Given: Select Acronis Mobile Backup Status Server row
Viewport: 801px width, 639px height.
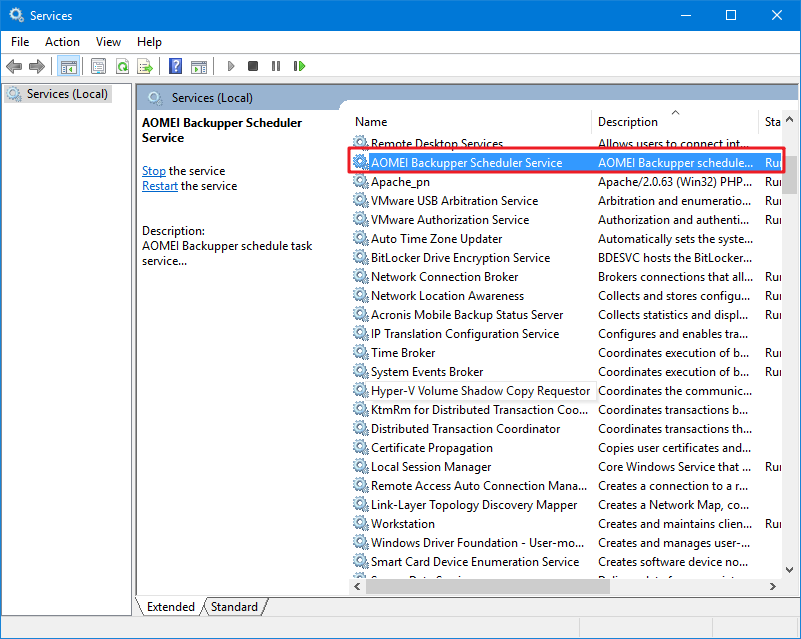Looking at the screenshot, I should click(x=566, y=315).
